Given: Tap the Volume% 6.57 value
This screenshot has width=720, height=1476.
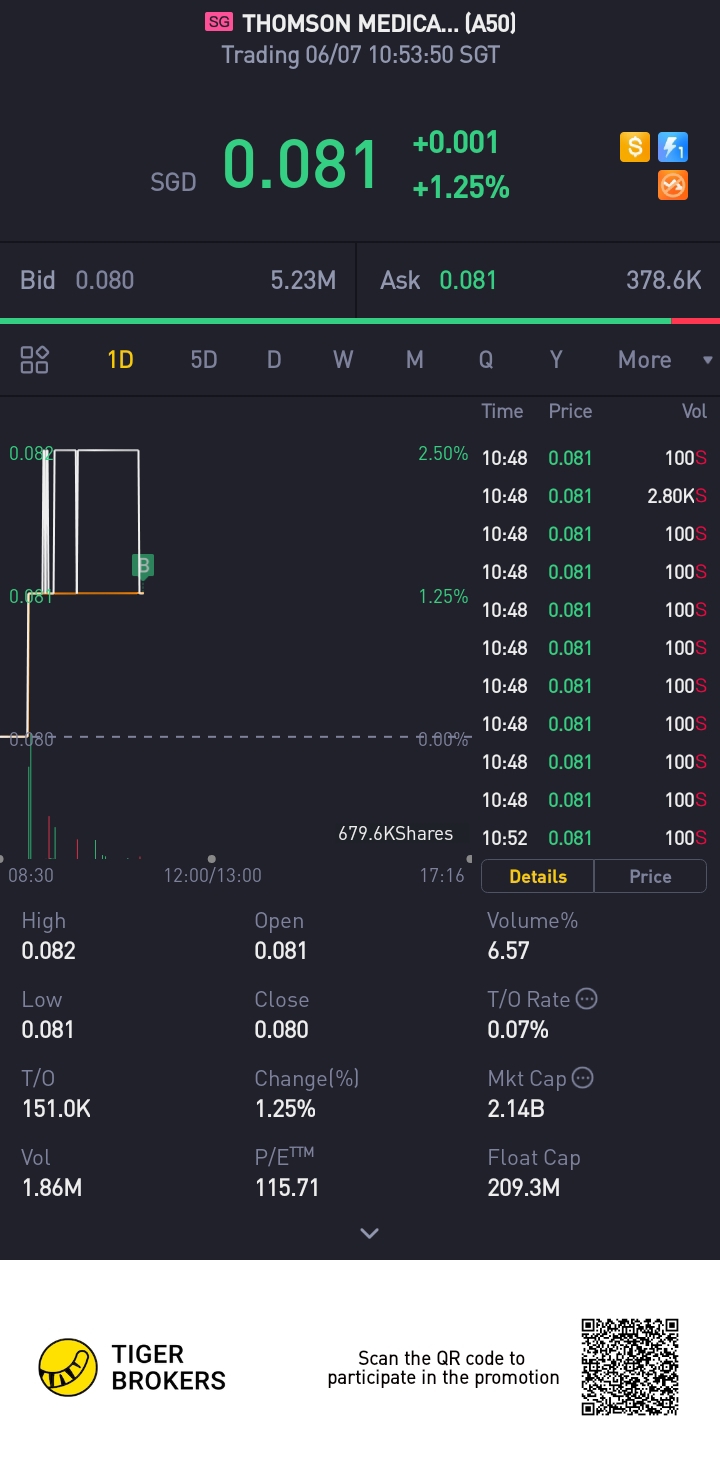Looking at the screenshot, I should [508, 950].
